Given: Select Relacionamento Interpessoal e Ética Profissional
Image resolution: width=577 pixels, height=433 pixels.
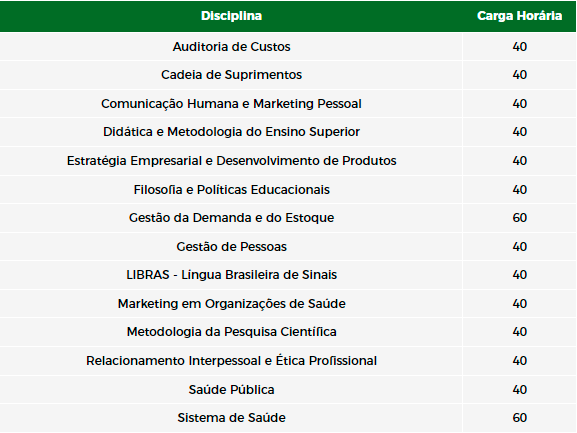Looking at the screenshot, I should click(231, 361).
